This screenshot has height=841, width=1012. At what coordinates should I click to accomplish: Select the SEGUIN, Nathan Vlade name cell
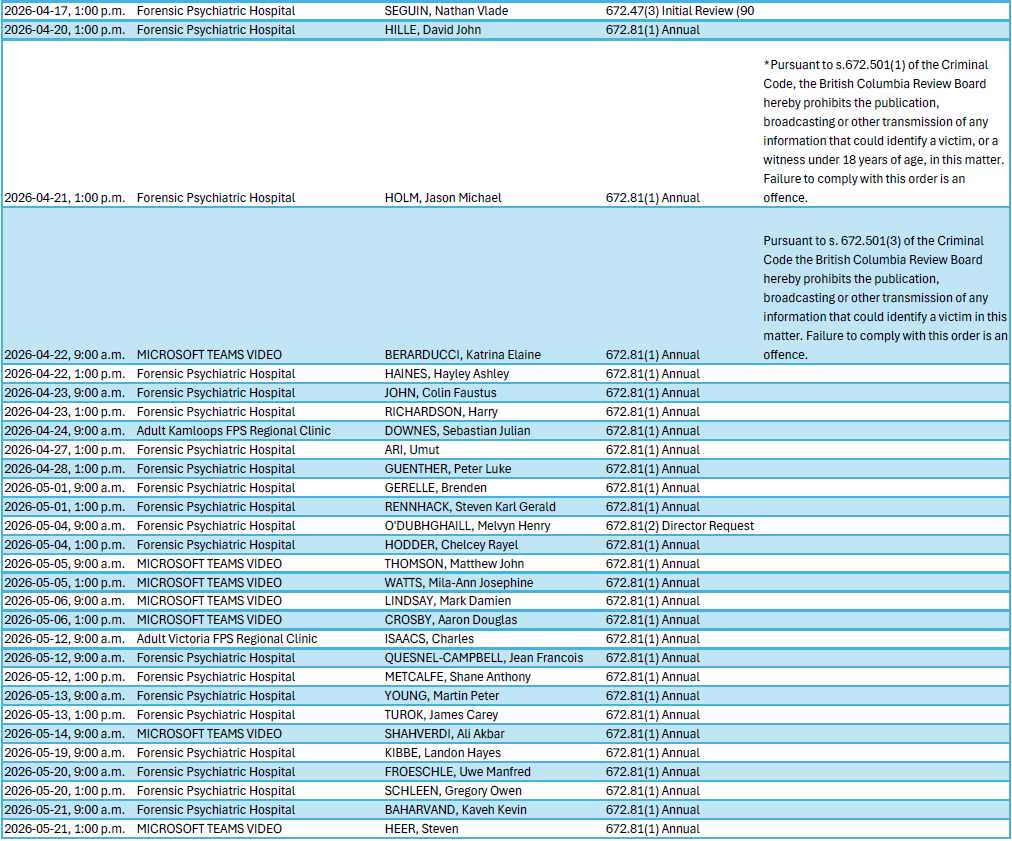[446, 11]
